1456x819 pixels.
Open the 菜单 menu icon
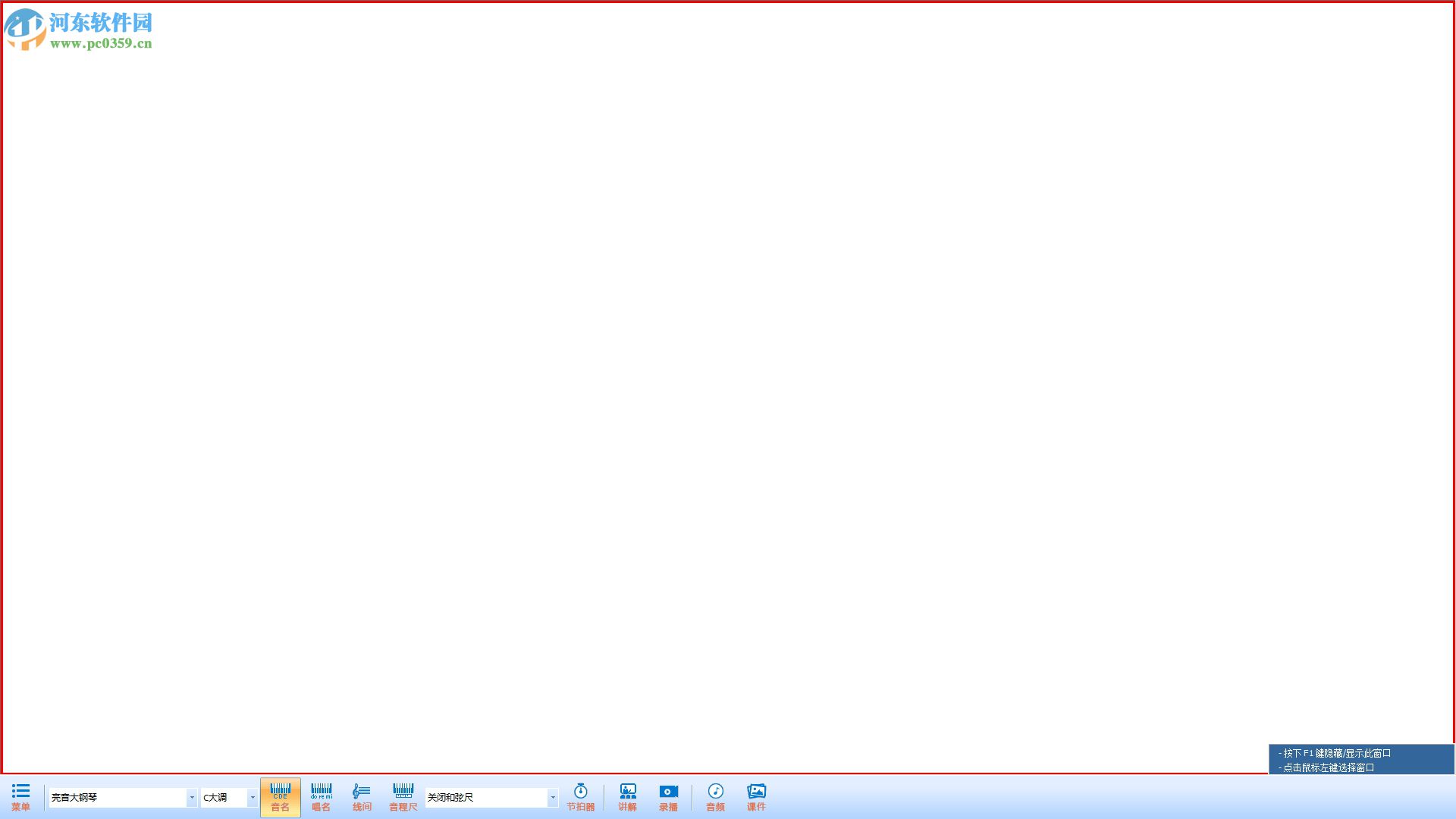(x=20, y=797)
